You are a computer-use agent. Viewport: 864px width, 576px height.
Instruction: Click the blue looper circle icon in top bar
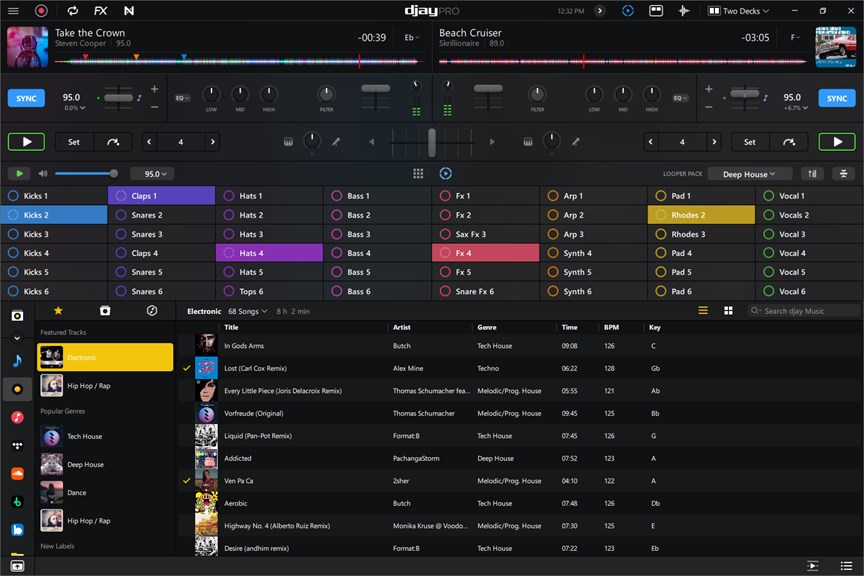628,10
